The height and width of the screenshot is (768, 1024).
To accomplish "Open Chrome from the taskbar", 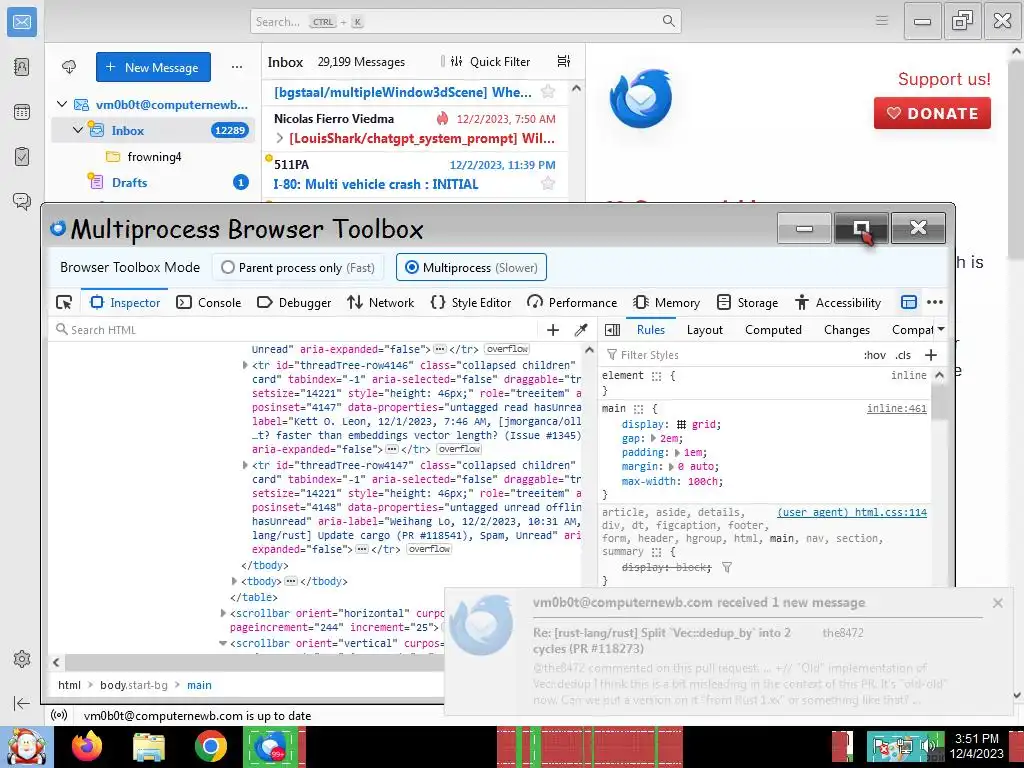I will pyautogui.click(x=210, y=746).
